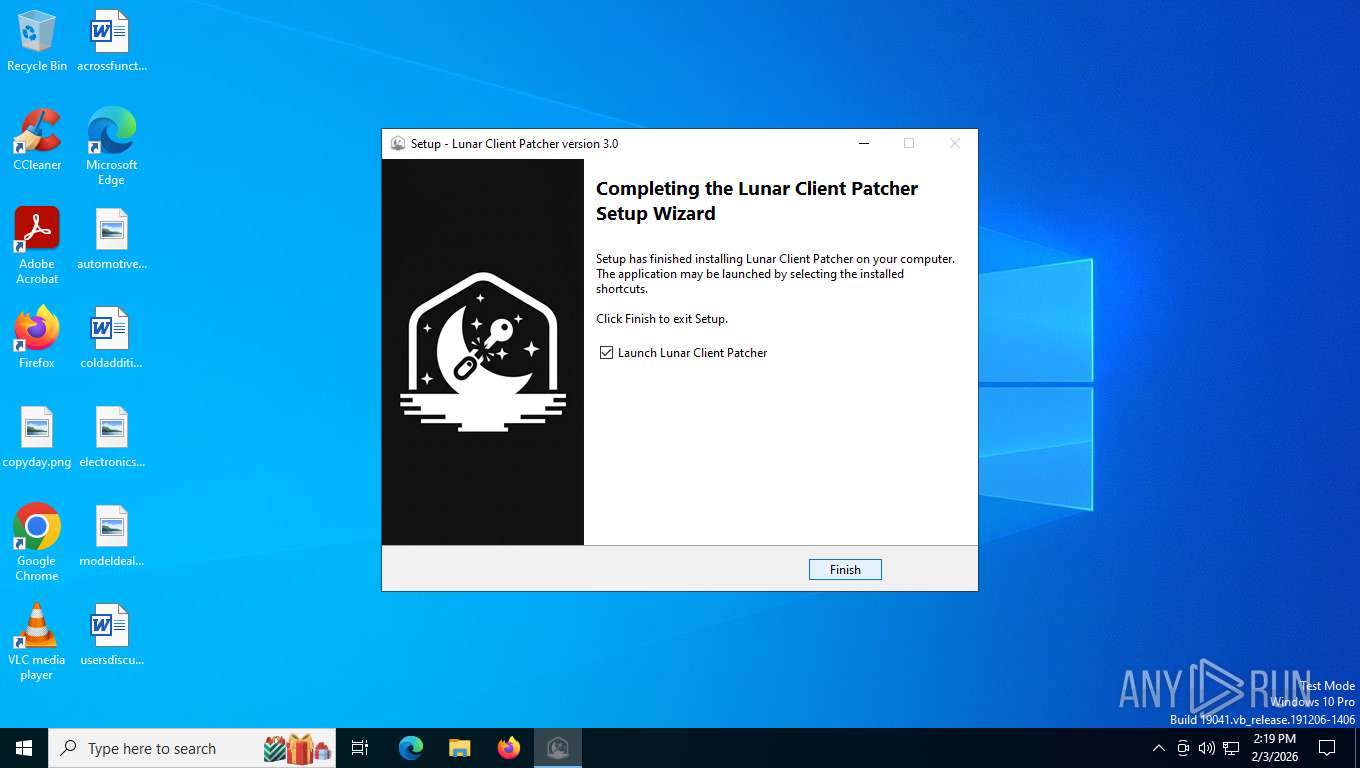
Task: Select the VLC media player shortcut
Action: tap(37, 641)
